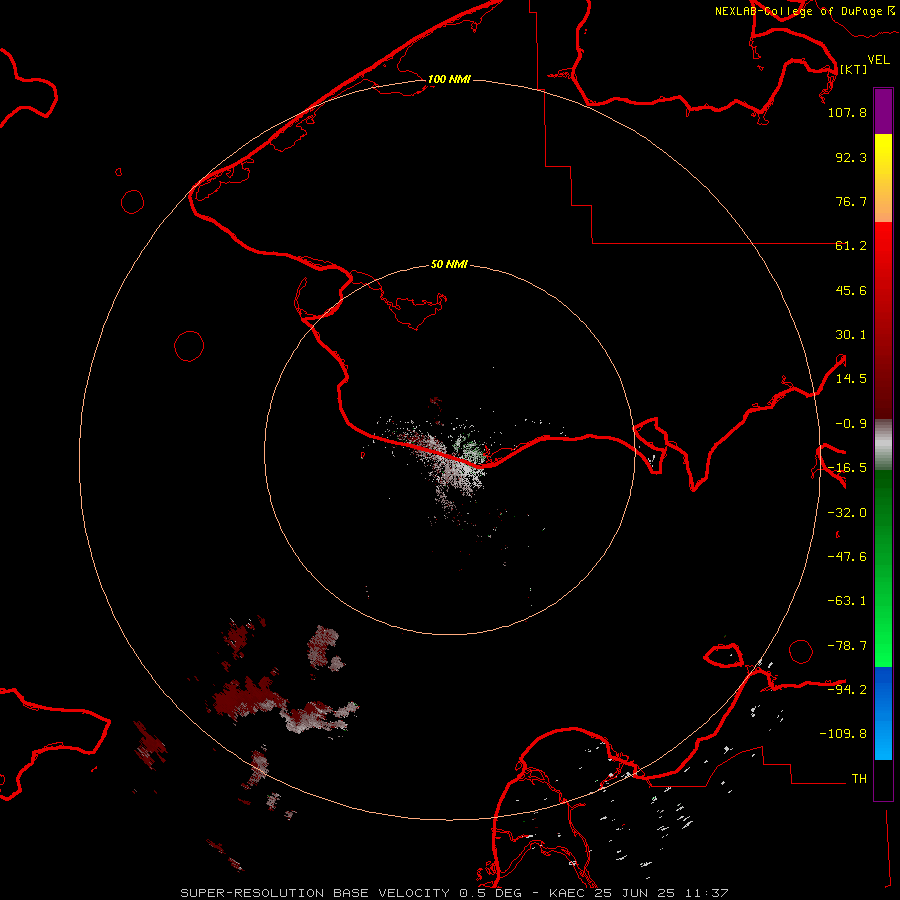
Task: Click the -63.1 velocity scale value
Action: [847, 601]
